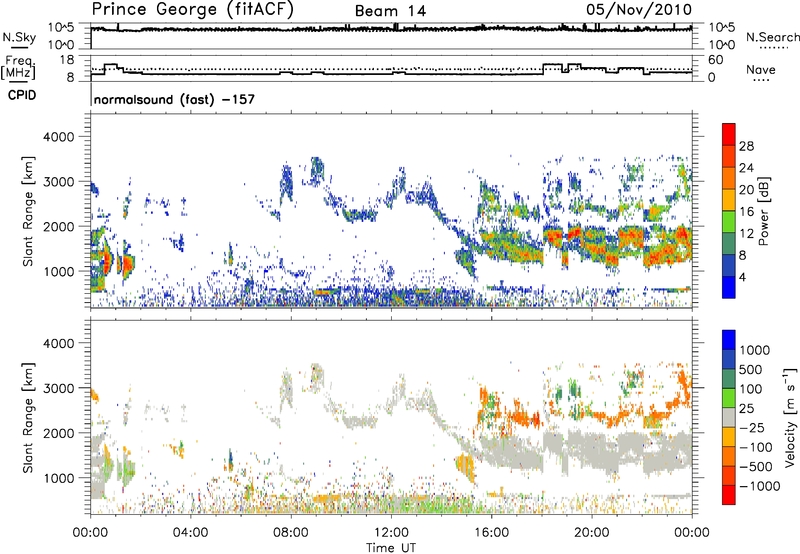Click power panel slant range tick "4000"
Viewport: 800px width, 554px height.
[59, 137]
